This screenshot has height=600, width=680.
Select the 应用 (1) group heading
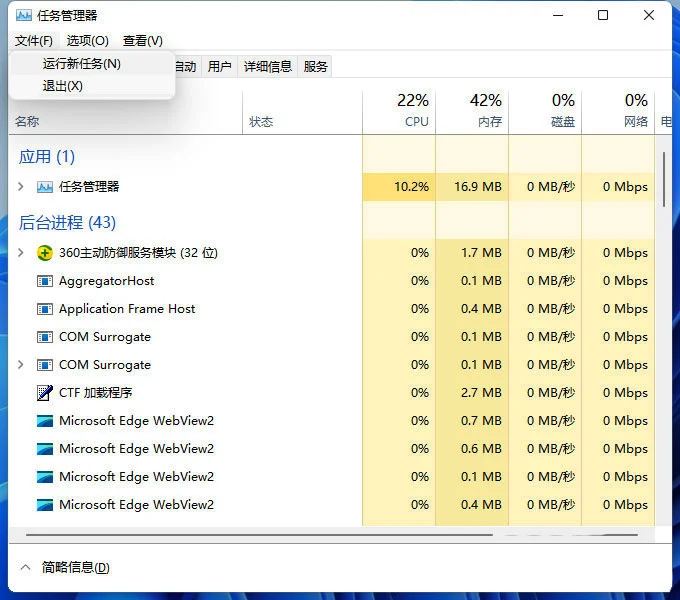47,157
